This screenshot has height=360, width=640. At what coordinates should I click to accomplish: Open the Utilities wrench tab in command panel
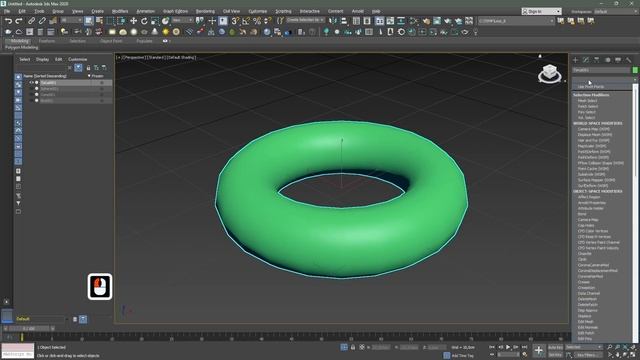click(x=629, y=60)
